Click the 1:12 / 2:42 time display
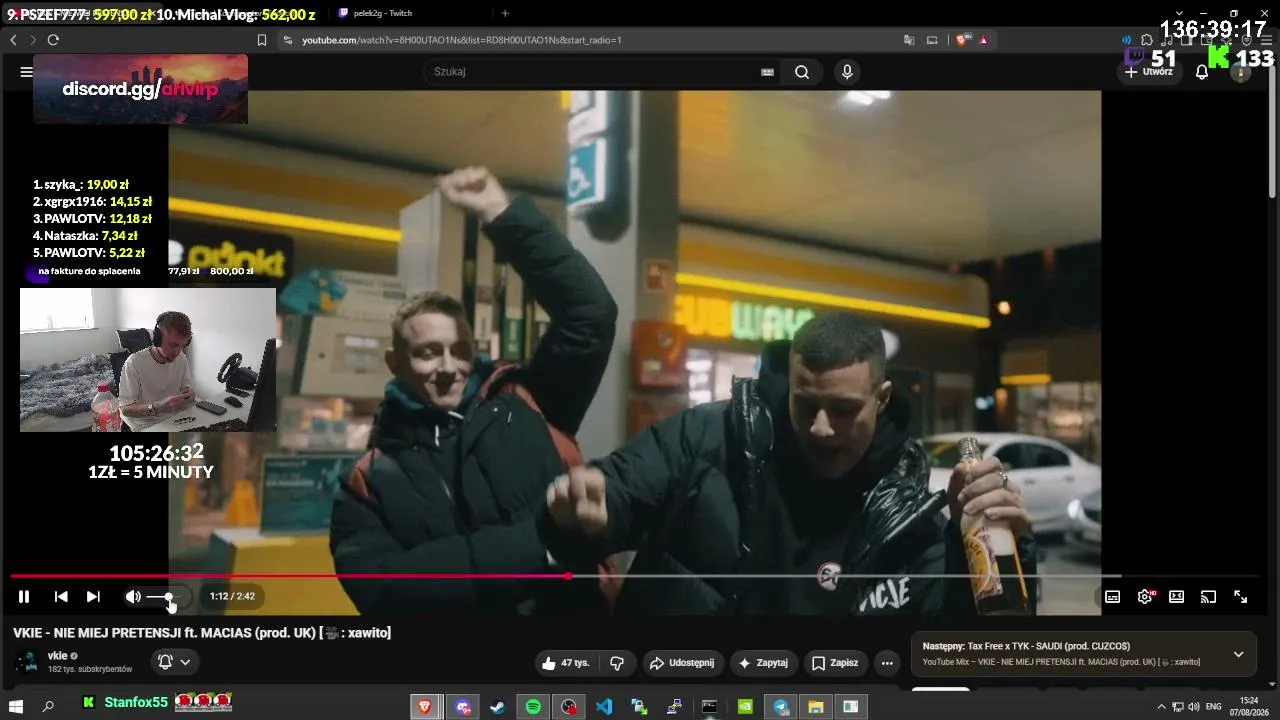 click(x=232, y=597)
